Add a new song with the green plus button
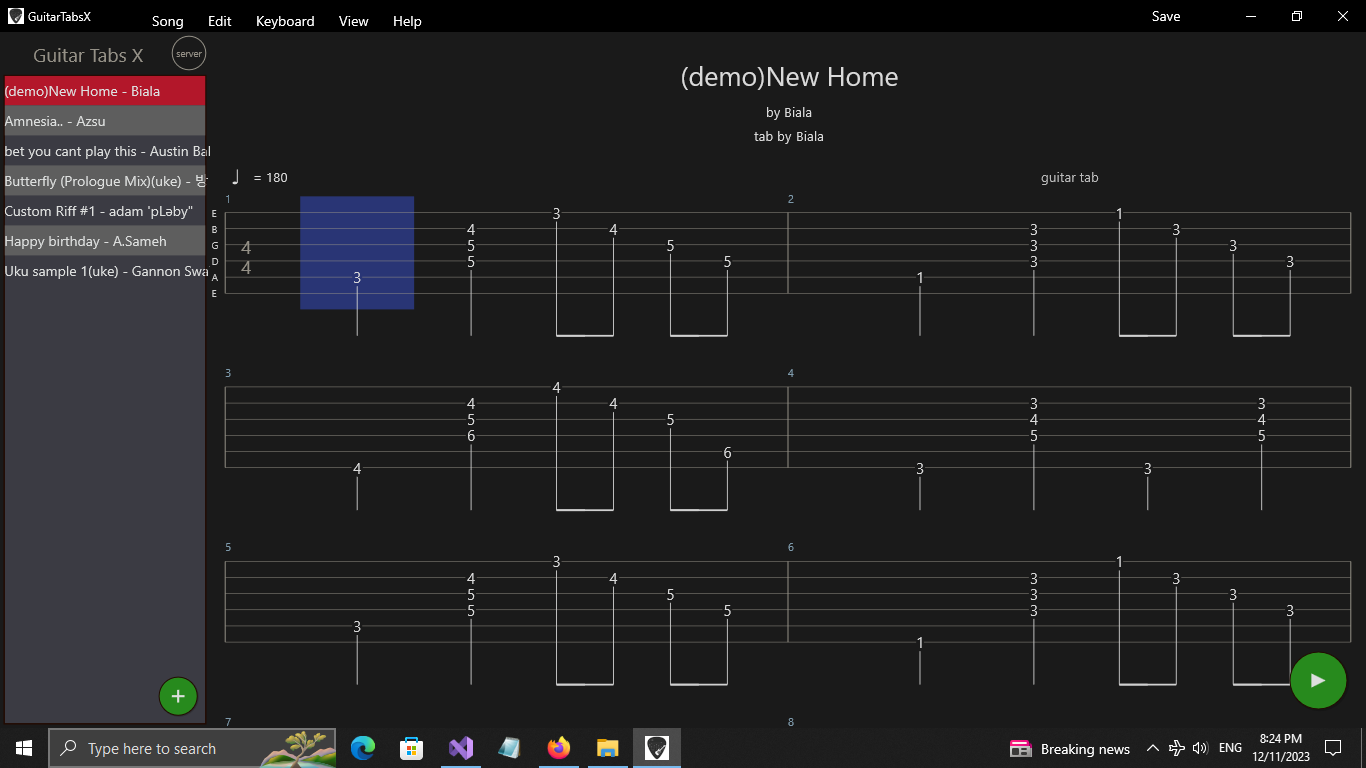This screenshot has width=1366, height=768. click(x=178, y=695)
